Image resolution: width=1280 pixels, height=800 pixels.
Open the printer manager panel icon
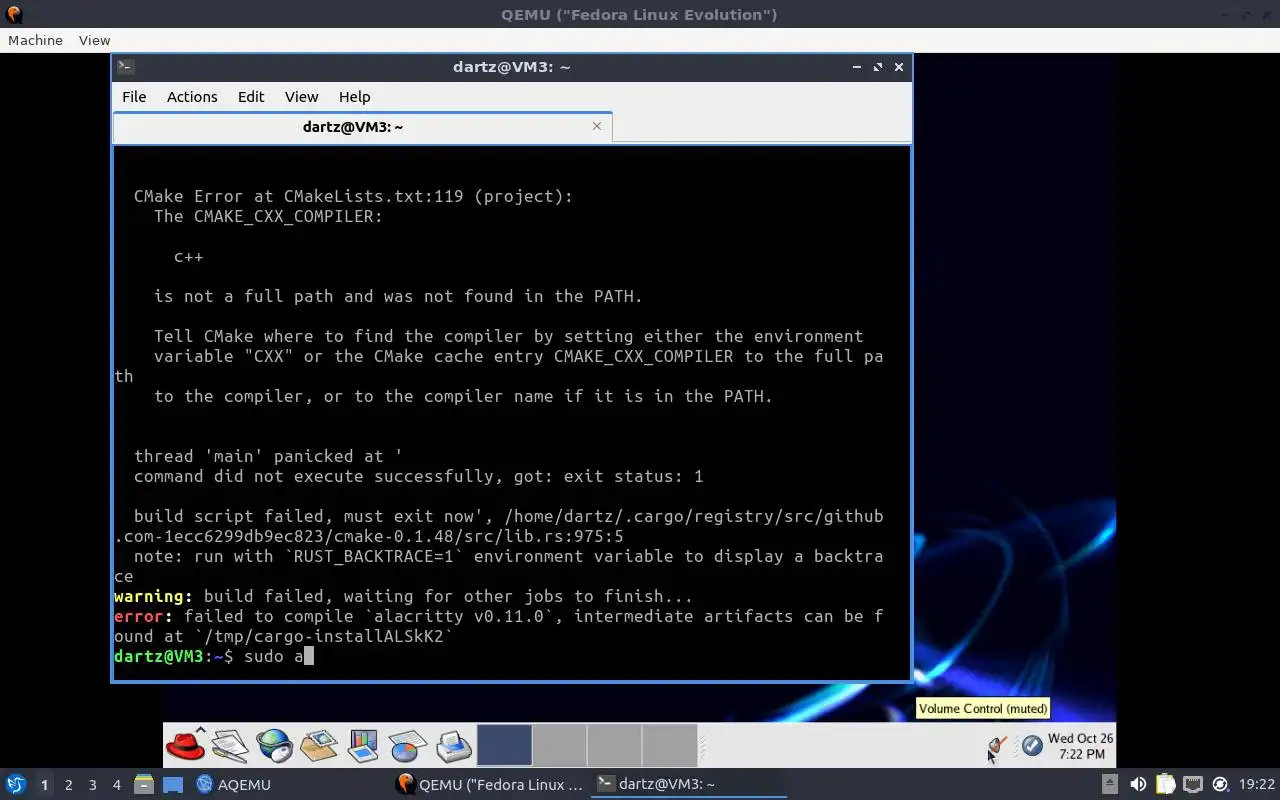coord(453,746)
